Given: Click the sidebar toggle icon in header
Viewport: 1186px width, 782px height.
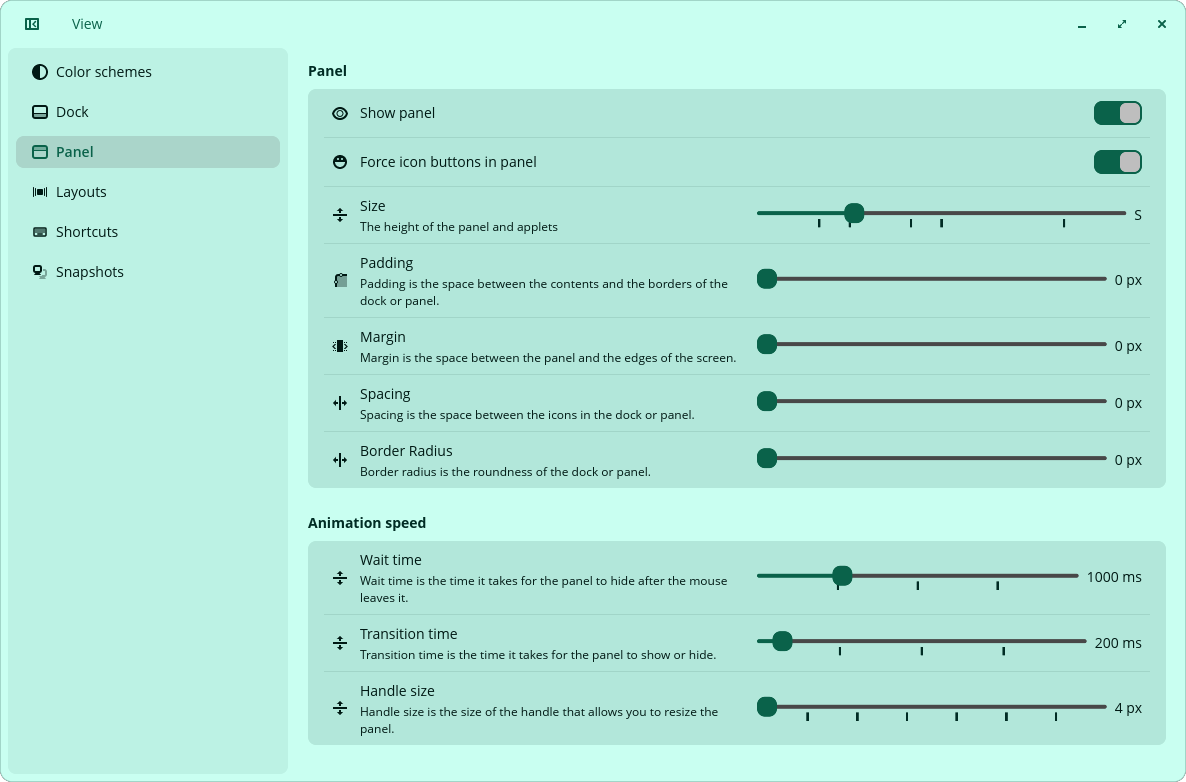Looking at the screenshot, I should (x=32, y=24).
